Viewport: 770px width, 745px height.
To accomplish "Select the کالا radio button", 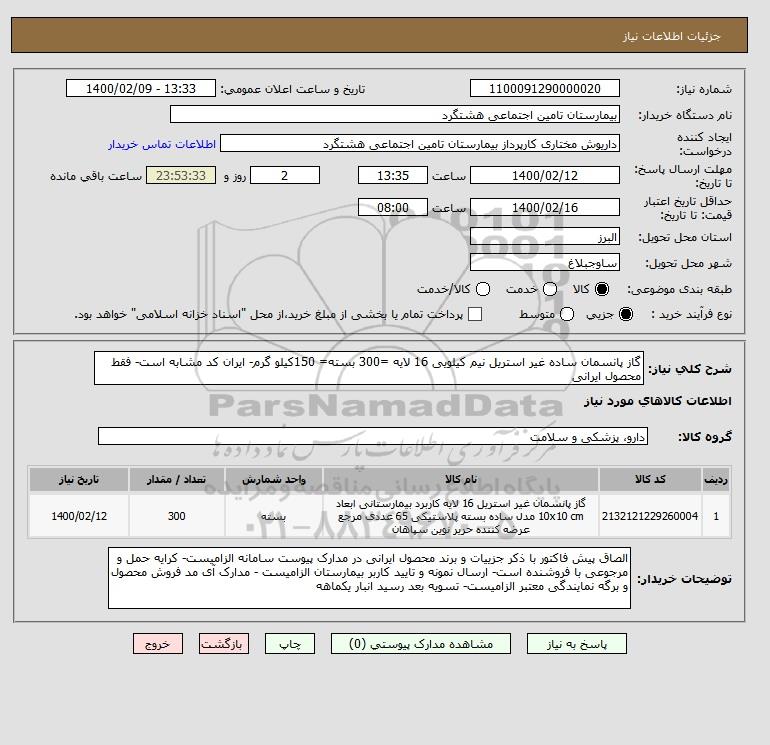I will pos(602,289).
